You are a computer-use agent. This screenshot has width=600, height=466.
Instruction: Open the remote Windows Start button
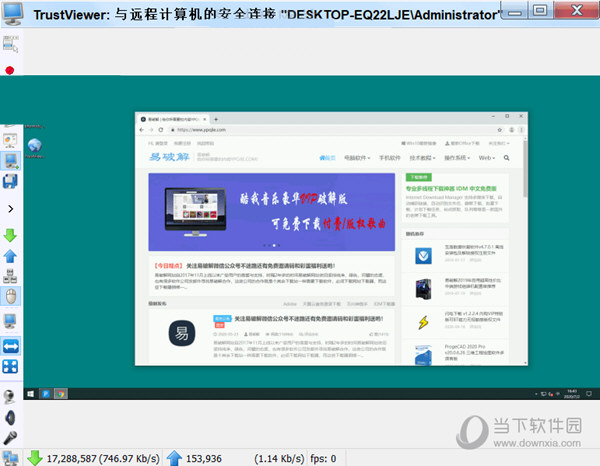click(31, 394)
